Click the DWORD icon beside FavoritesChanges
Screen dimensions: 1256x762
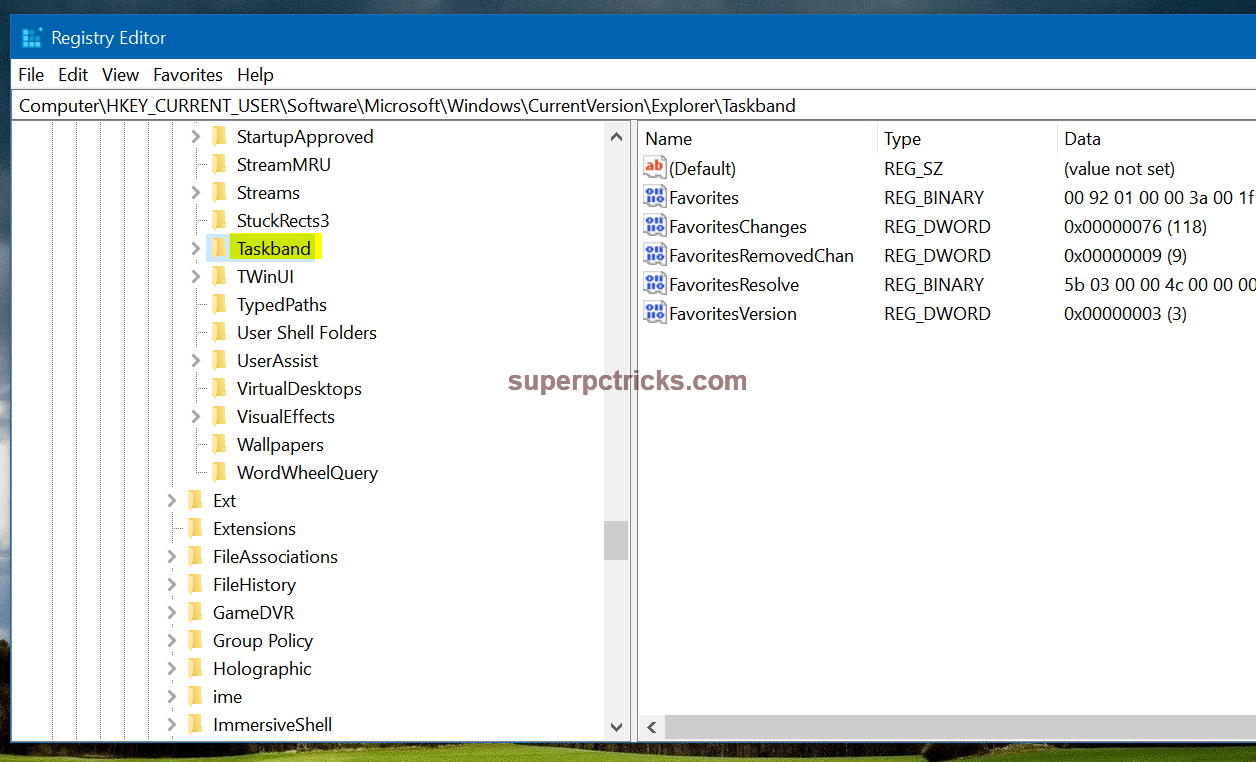pyautogui.click(x=654, y=226)
